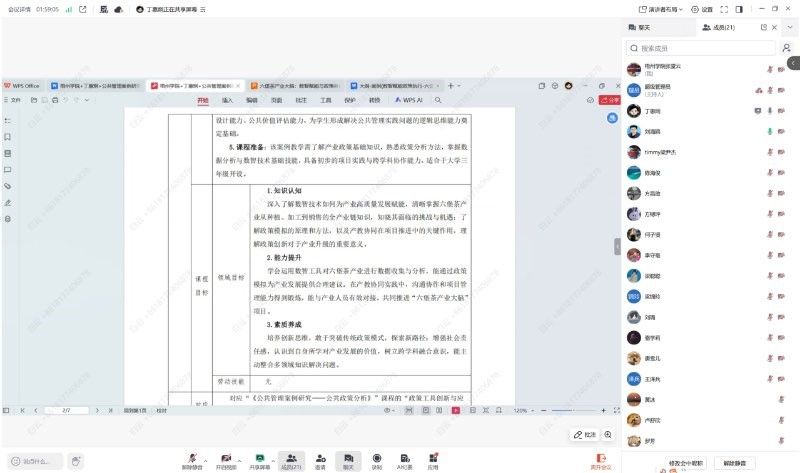Select the Members (21) tab
This screenshot has width=800, height=473.
tap(718, 27)
